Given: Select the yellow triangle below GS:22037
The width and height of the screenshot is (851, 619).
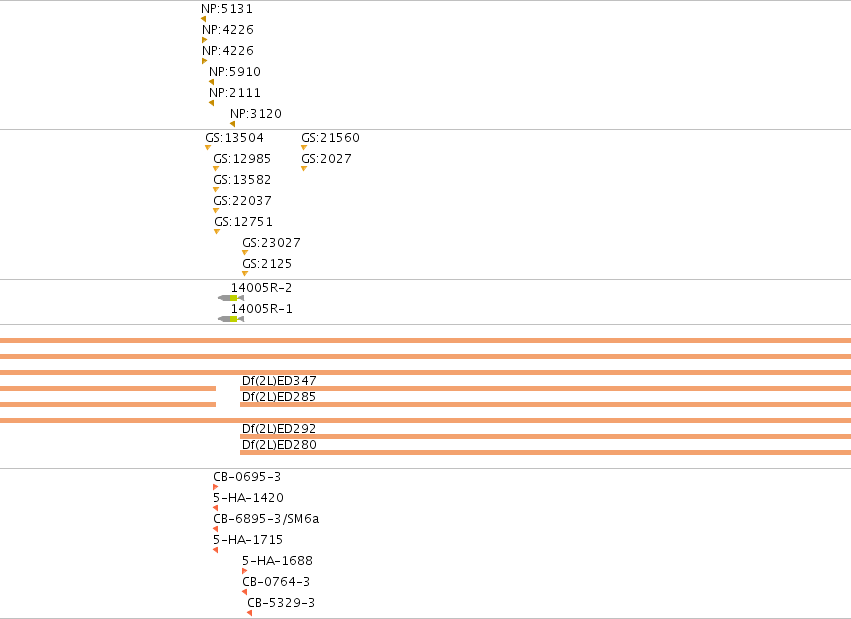Looking at the screenshot, I should point(216,210).
